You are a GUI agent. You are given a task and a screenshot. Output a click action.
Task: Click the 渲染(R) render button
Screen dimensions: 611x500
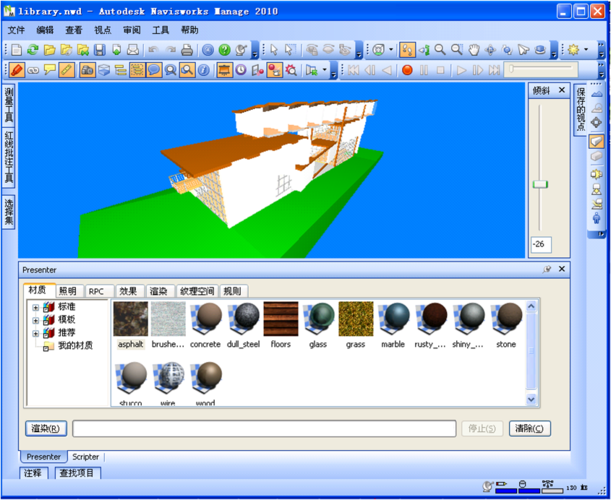[46, 429]
